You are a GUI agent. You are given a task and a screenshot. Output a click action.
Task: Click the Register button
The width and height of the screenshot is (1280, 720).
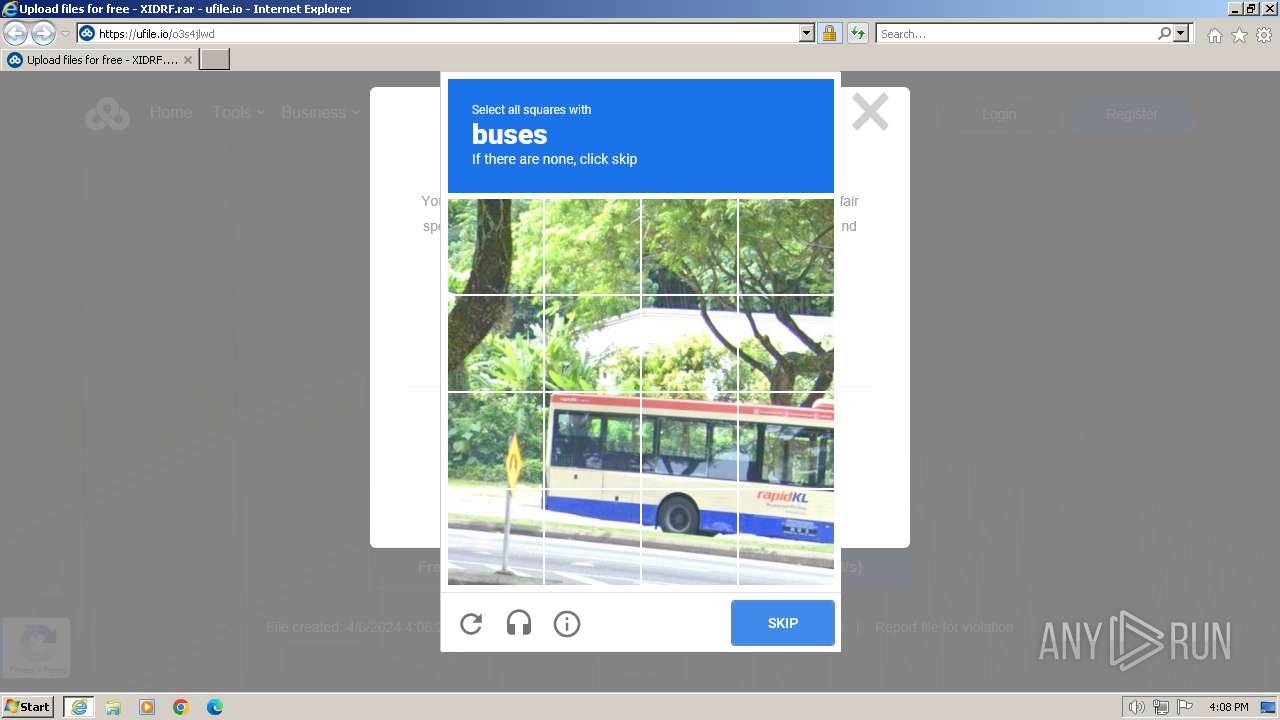pos(1132,114)
